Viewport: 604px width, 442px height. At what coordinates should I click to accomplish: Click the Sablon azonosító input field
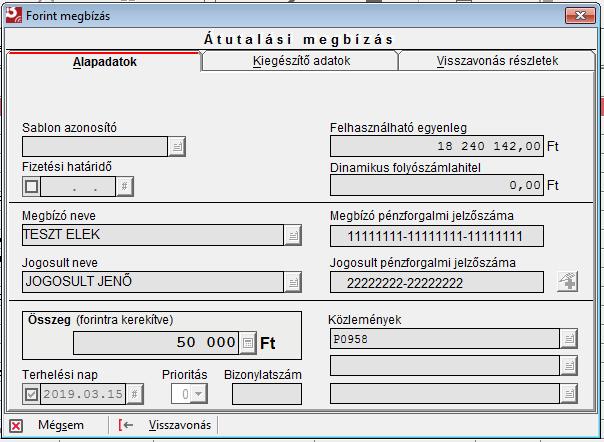[95, 146]
